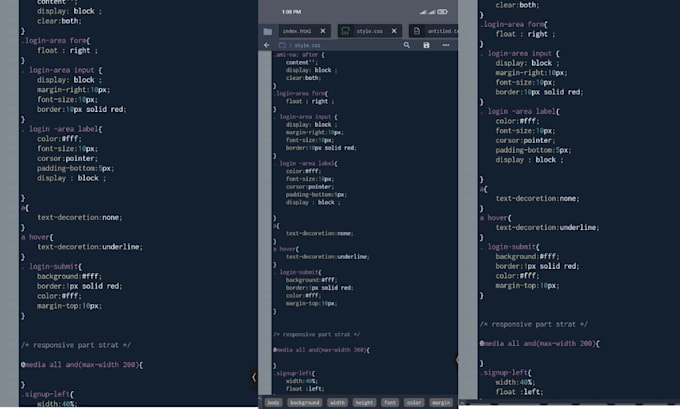Click 'text-decoretion:none;' in the phone editor
Image resolution: width=680 pixels, height=409 pixels.
tap(319, 233)
